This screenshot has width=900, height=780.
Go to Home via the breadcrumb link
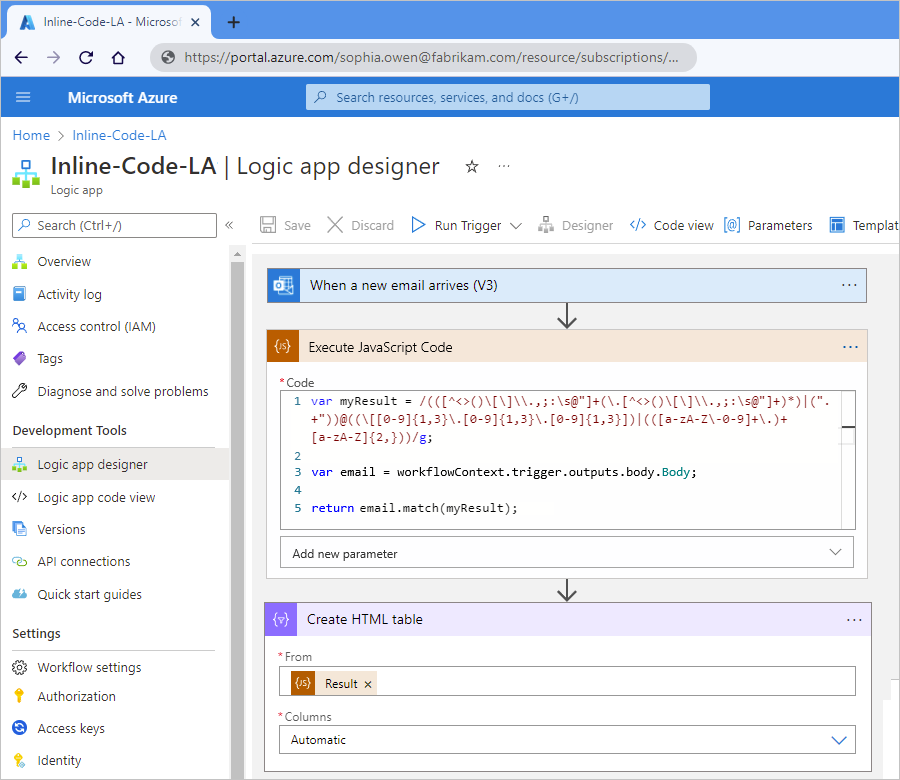[31, 134]
